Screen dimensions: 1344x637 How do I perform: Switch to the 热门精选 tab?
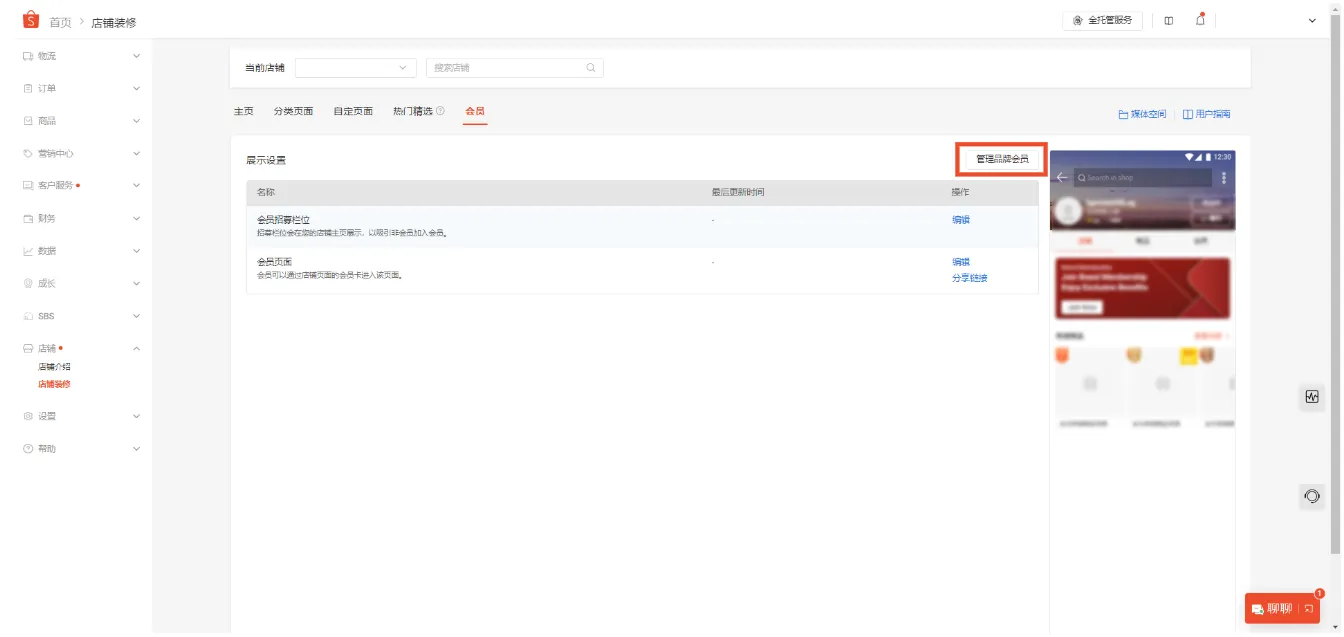pyautogui.click(x=413, y=112)
